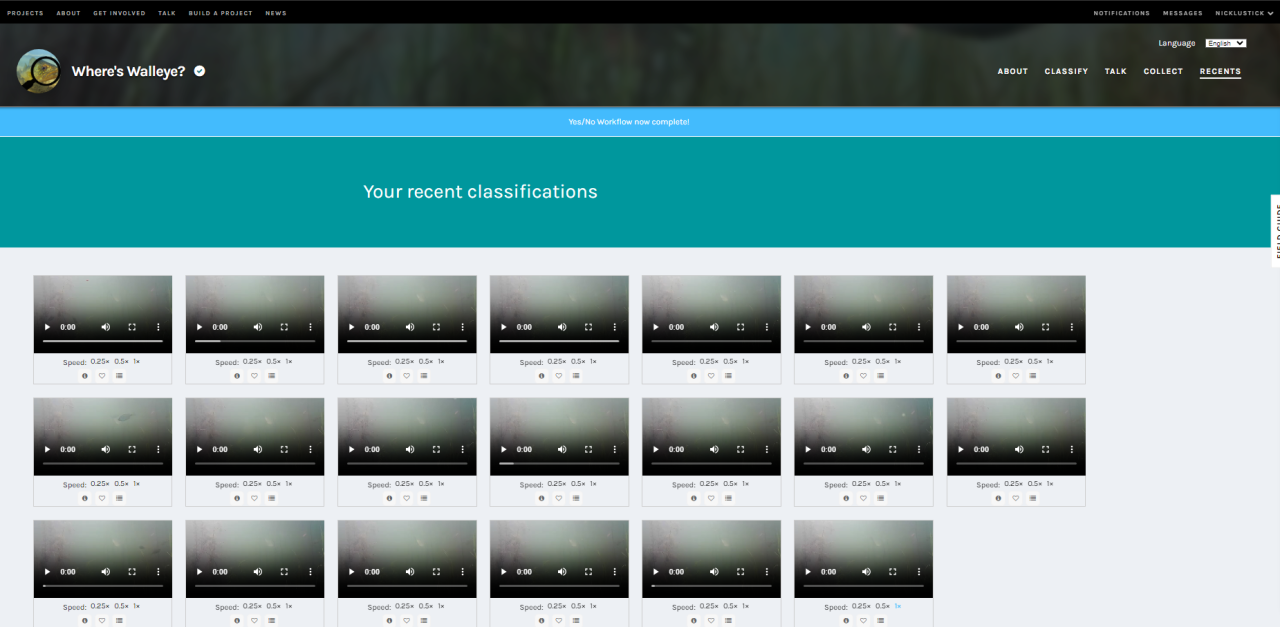
Task: Toggle favorite heart on sixth middle-row video
Action: tap(863, 498)
